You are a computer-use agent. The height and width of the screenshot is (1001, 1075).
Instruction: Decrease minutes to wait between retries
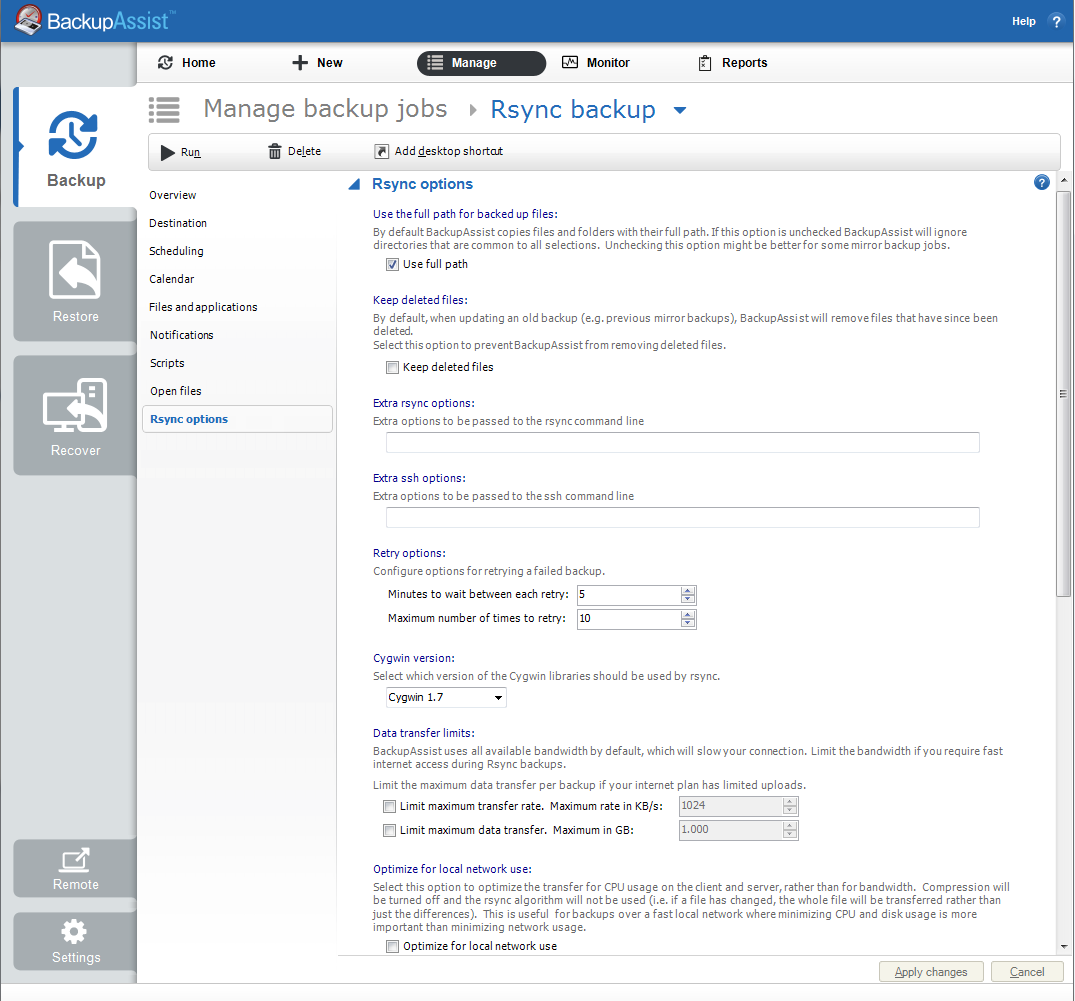click(x=688, y=599)
